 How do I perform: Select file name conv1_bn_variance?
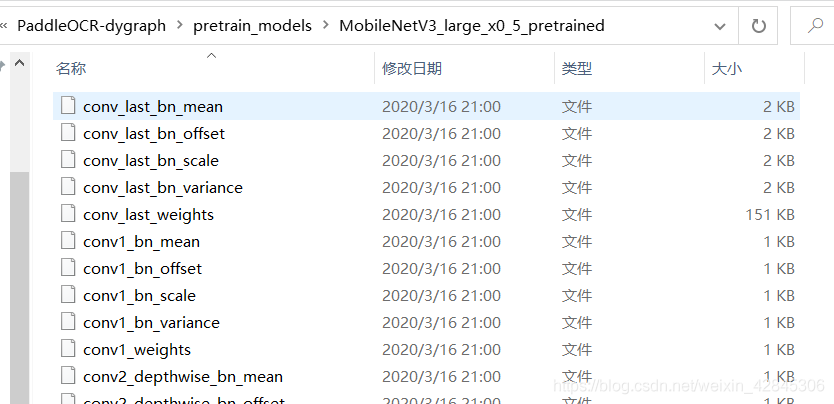[x=151, y=322]
